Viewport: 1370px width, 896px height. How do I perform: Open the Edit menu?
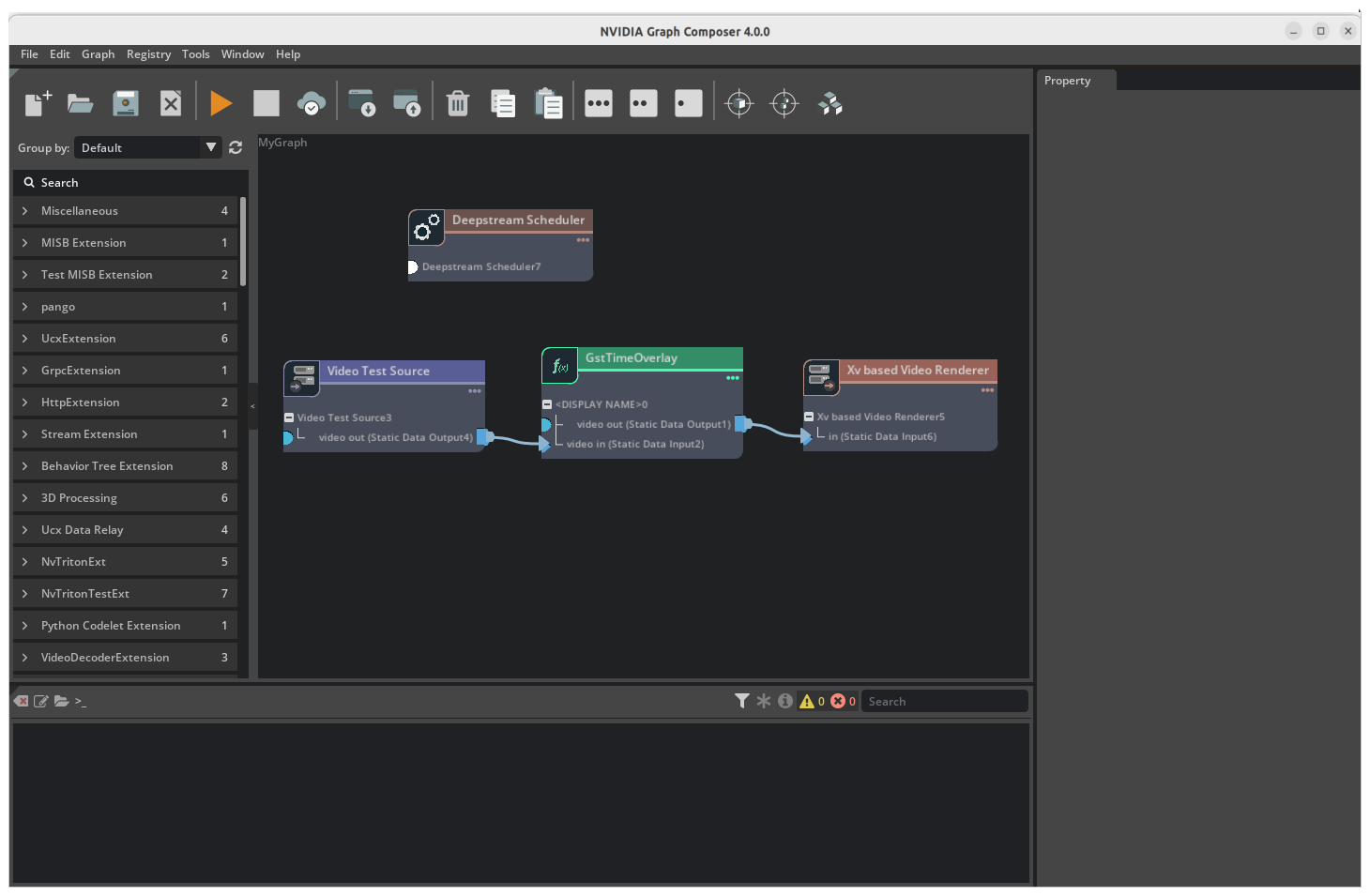coord(60,54)
